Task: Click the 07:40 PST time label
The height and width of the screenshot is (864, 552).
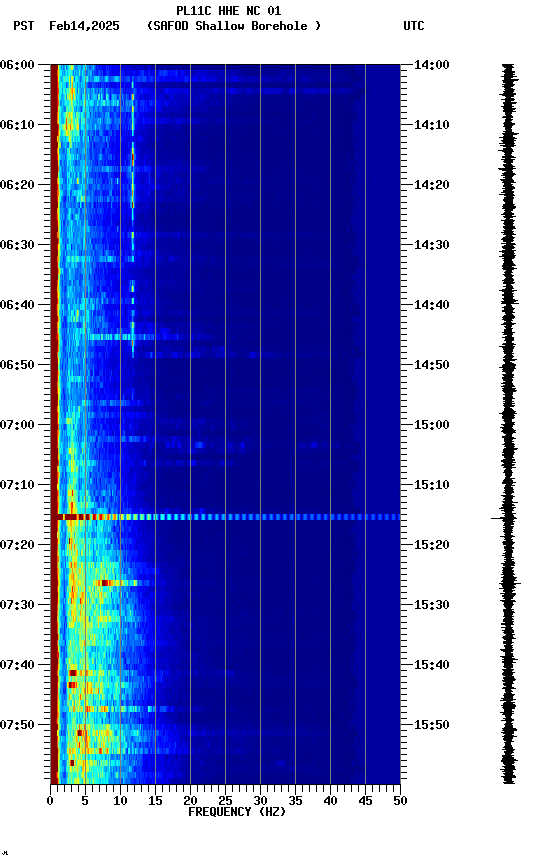Action: coord(17,666)
